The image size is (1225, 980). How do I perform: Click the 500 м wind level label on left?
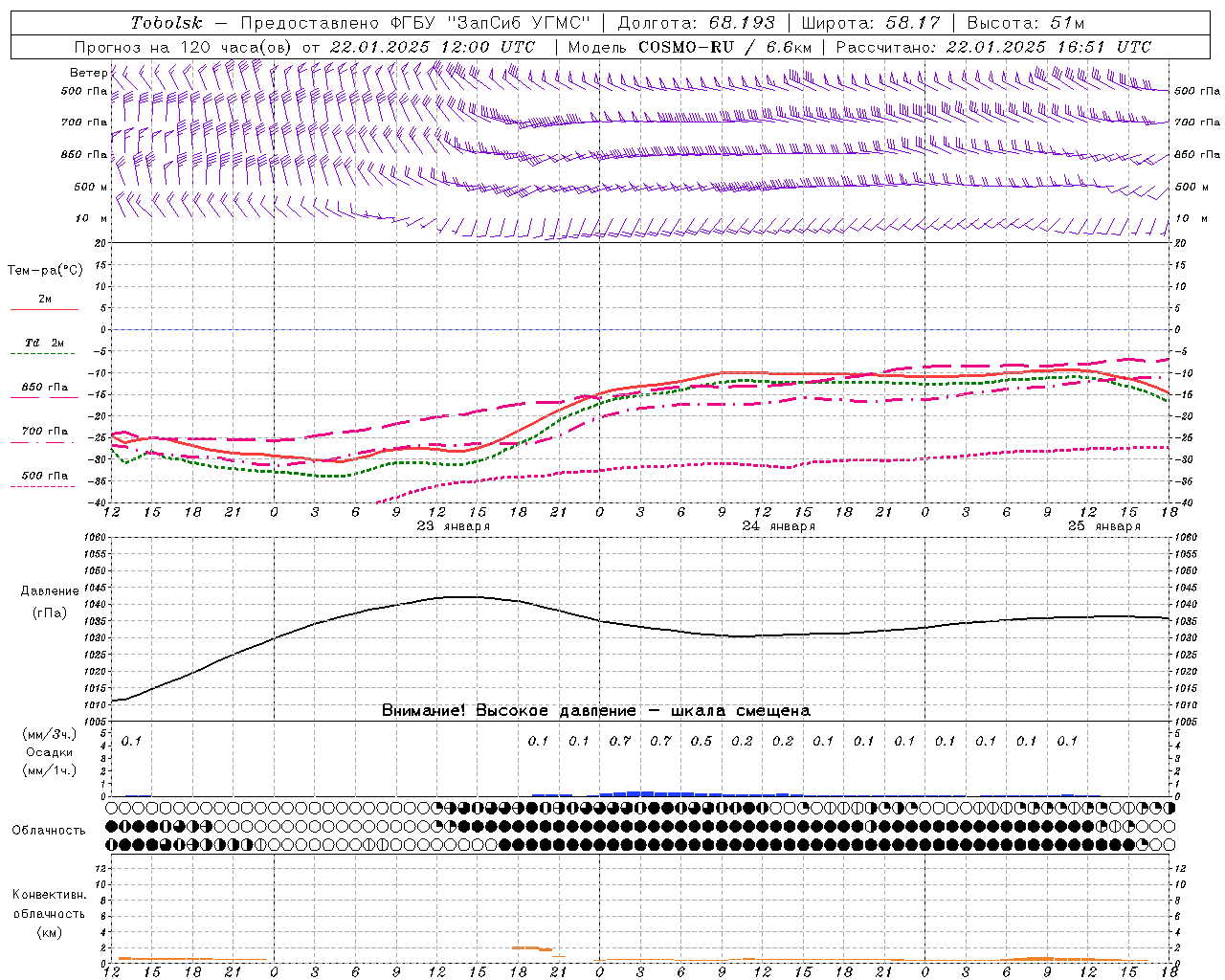point(92,188)
